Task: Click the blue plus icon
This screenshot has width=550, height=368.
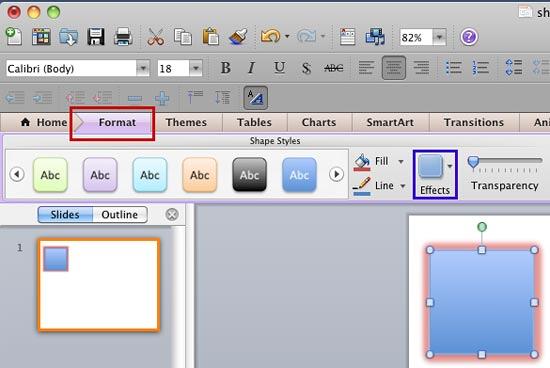Action: [x=162, y=99]
